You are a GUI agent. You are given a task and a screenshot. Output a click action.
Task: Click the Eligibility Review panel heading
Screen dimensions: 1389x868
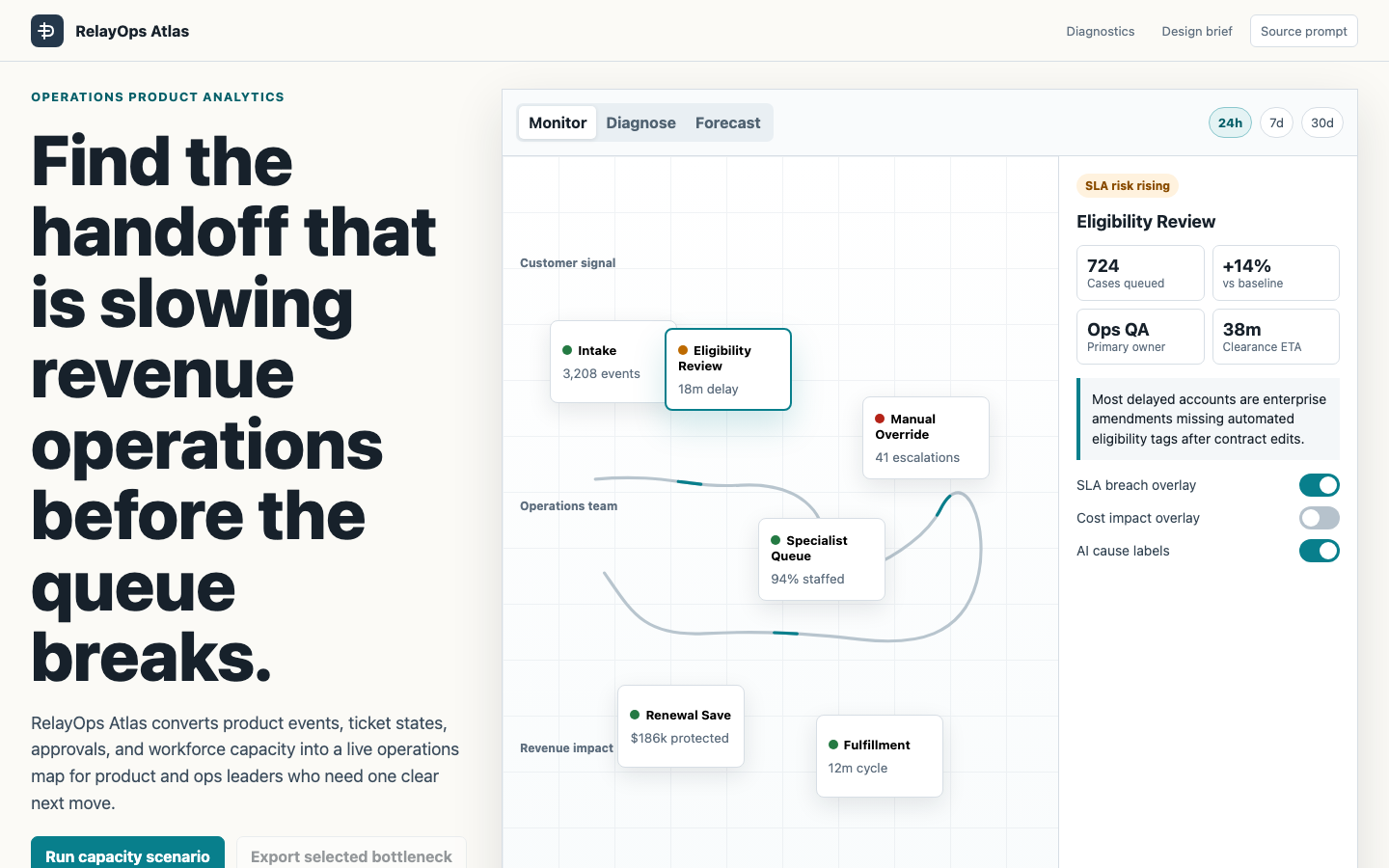pyautogui.click(x=1146, y=222)
